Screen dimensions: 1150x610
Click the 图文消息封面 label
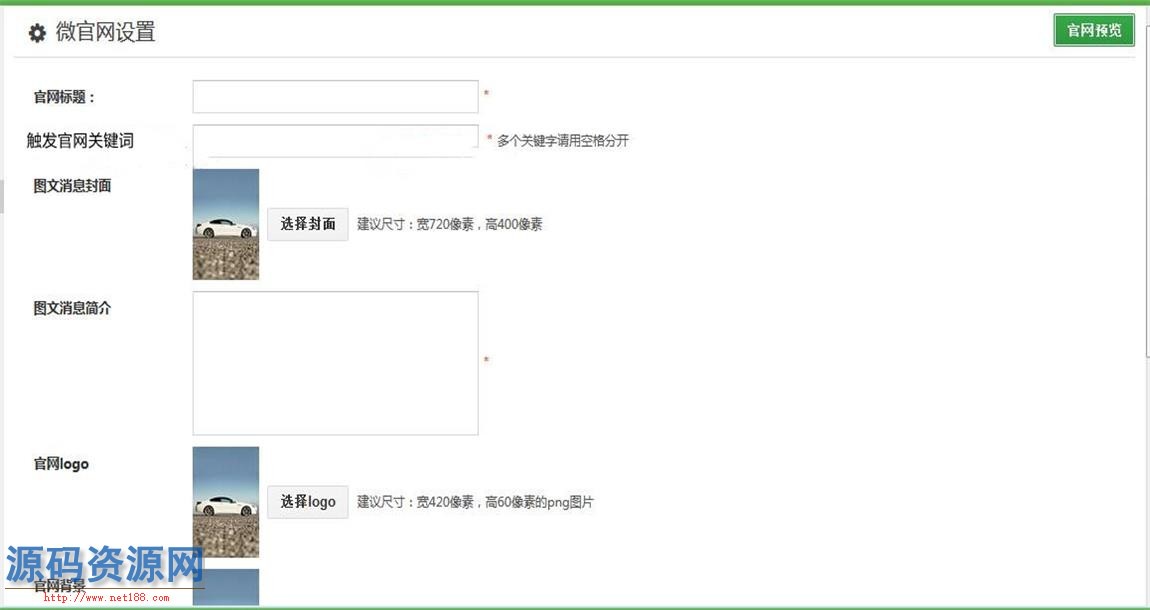pos(72,186)
